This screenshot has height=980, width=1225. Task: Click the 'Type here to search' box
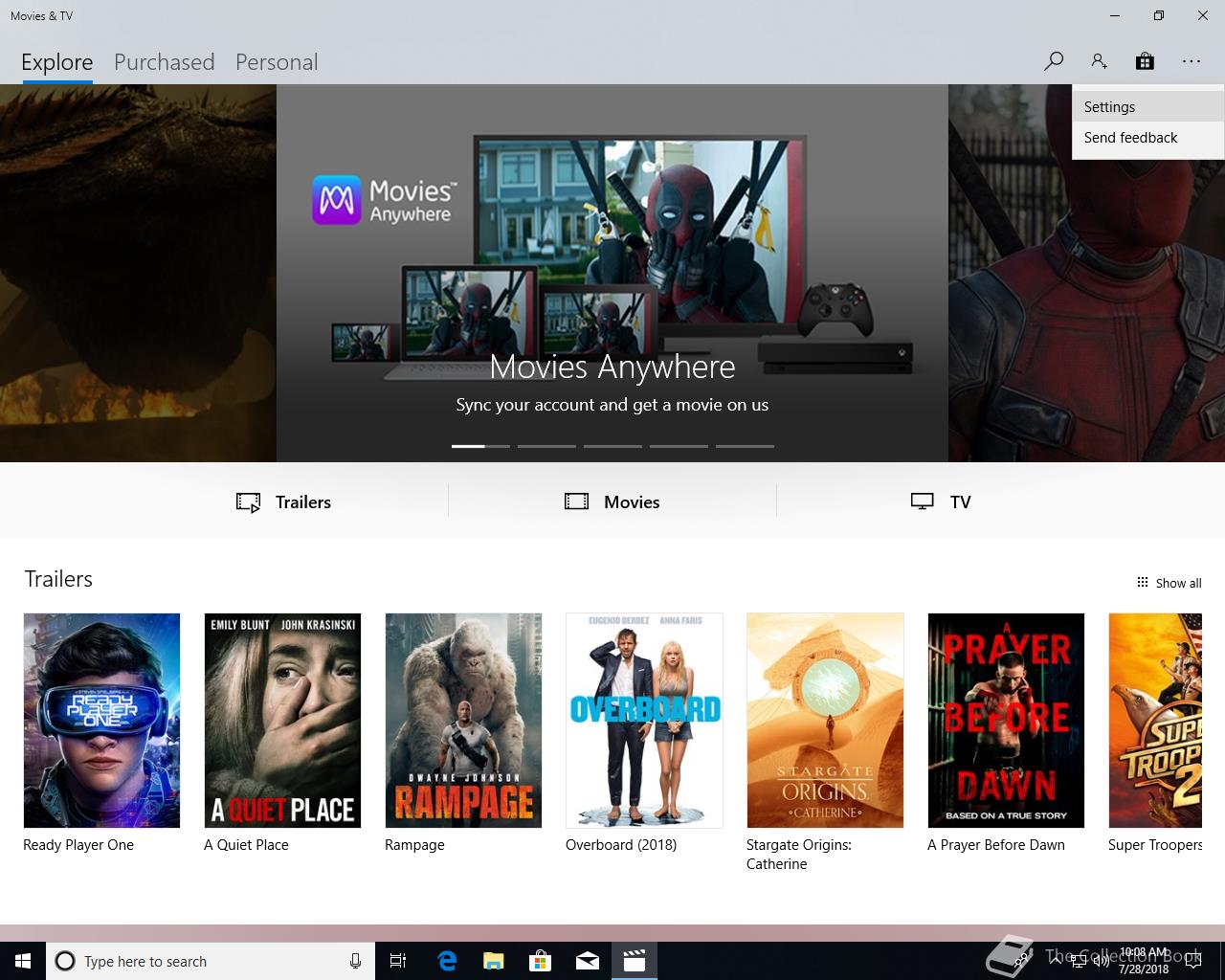[211, 961]
